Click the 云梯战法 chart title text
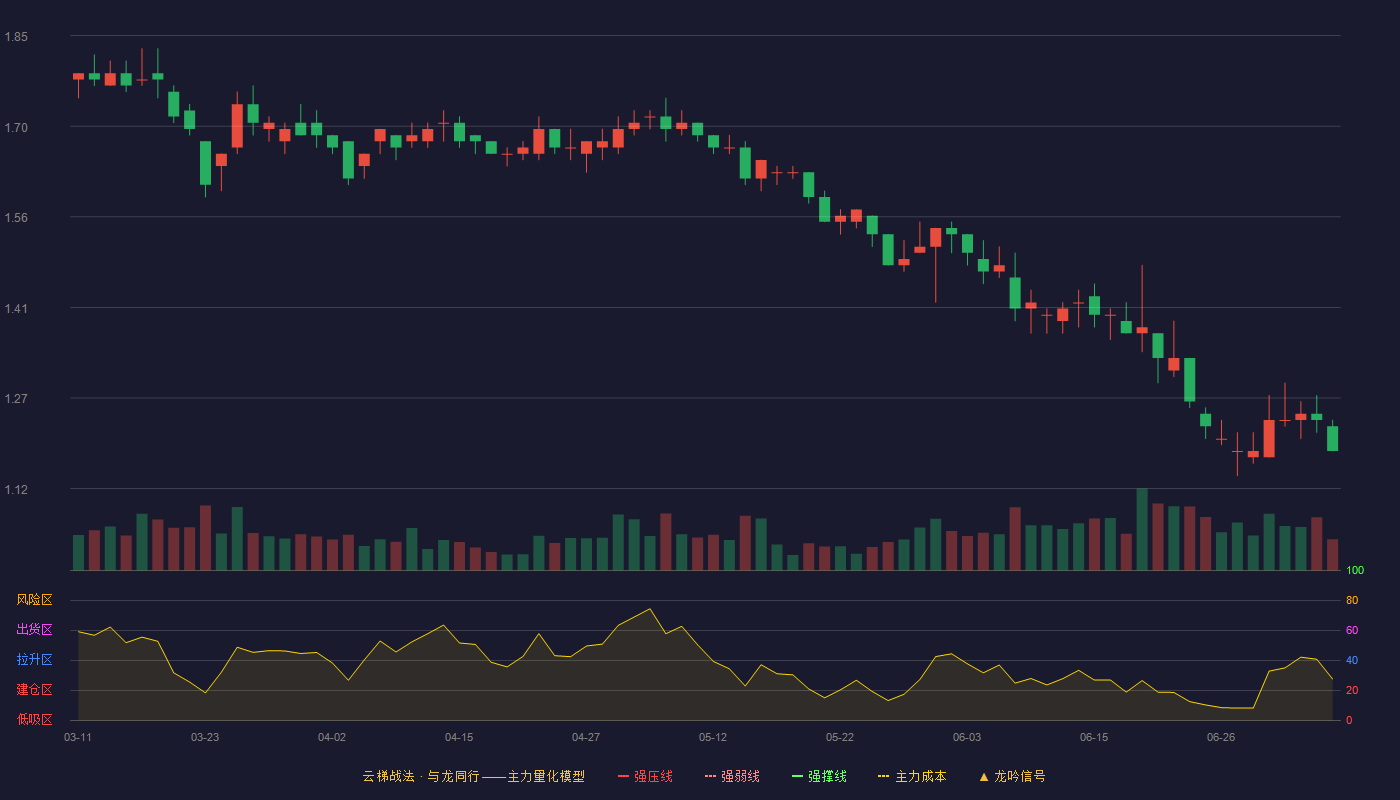1400x800 pixels. click(x=388, y=776)
